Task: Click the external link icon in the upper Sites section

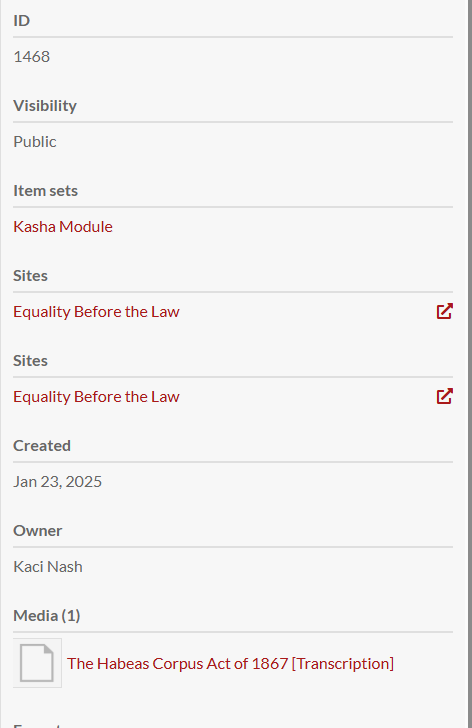Action: click(444, 312)
